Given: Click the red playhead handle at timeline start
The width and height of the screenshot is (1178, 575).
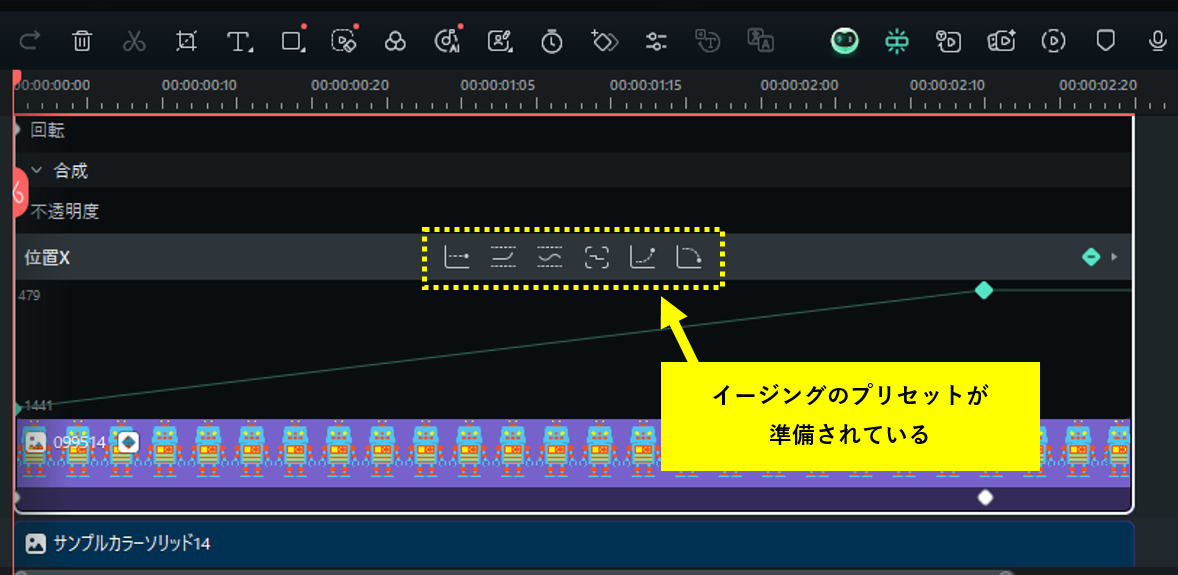Looking at the screenshot, I should pos(17,77).
